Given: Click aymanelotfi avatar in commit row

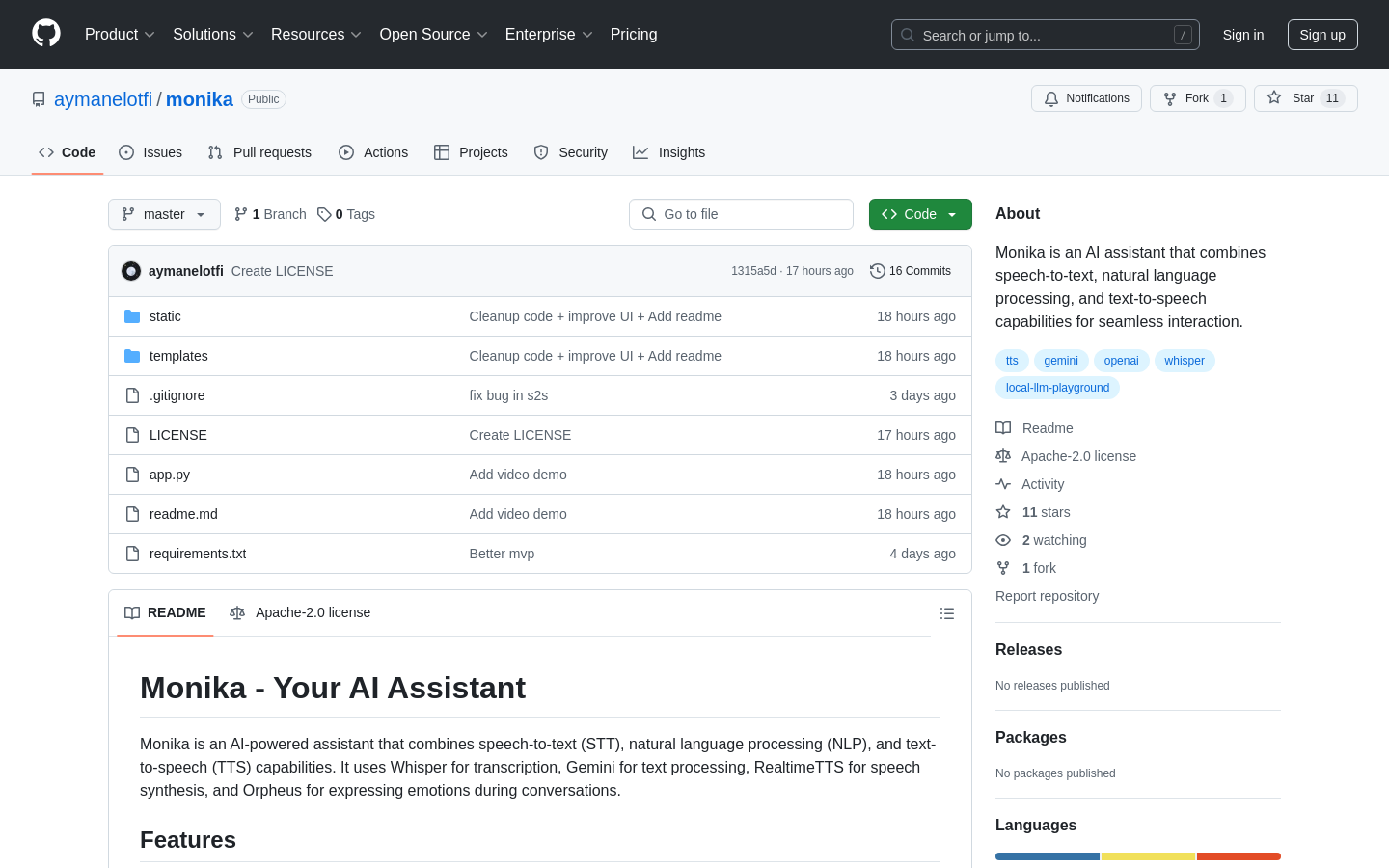Looking at the screenshot, I should coord(131,271).
